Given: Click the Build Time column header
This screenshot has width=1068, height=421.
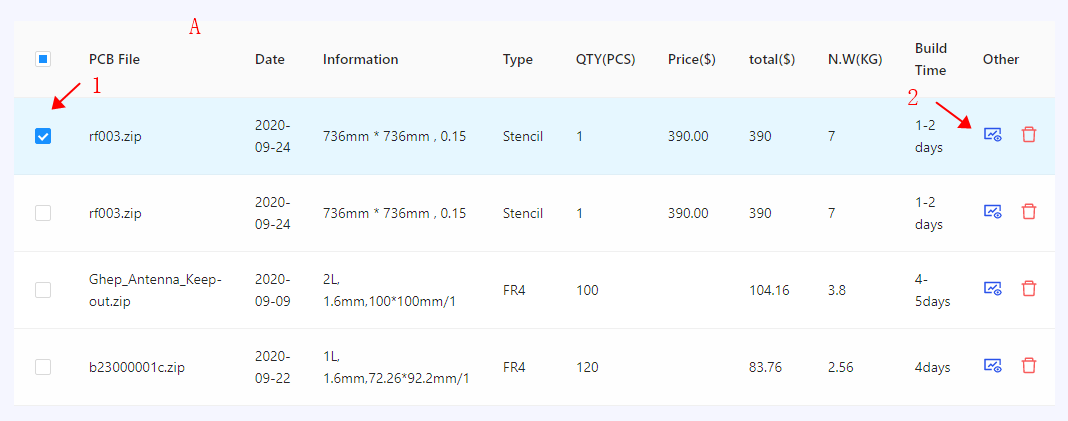Looking at the screenshot, I should tap(931, 59).
